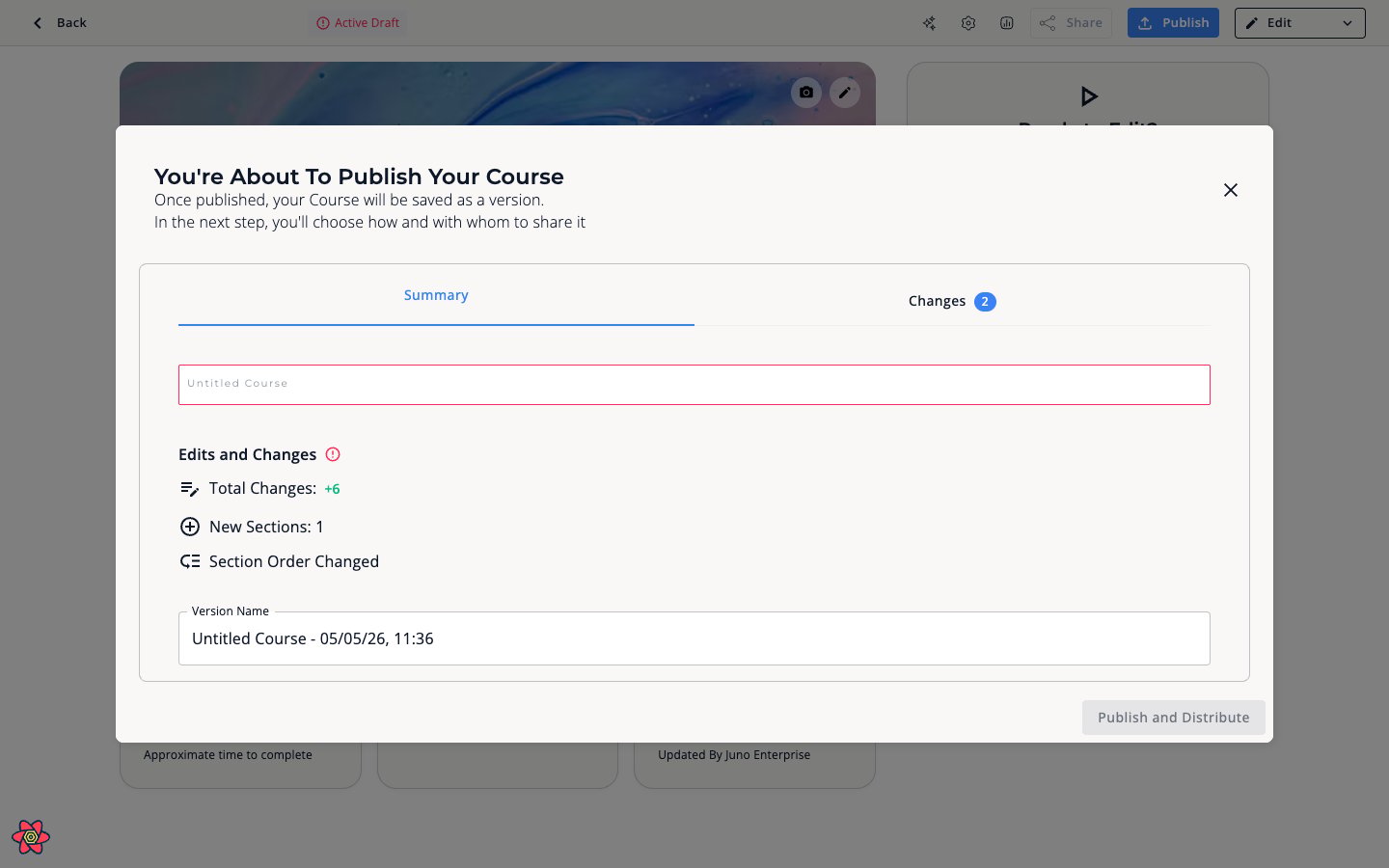This screenshot has width=1389, height=868.
Task: Click the 'New Sections: 1' text
Action: pos(266,527)
